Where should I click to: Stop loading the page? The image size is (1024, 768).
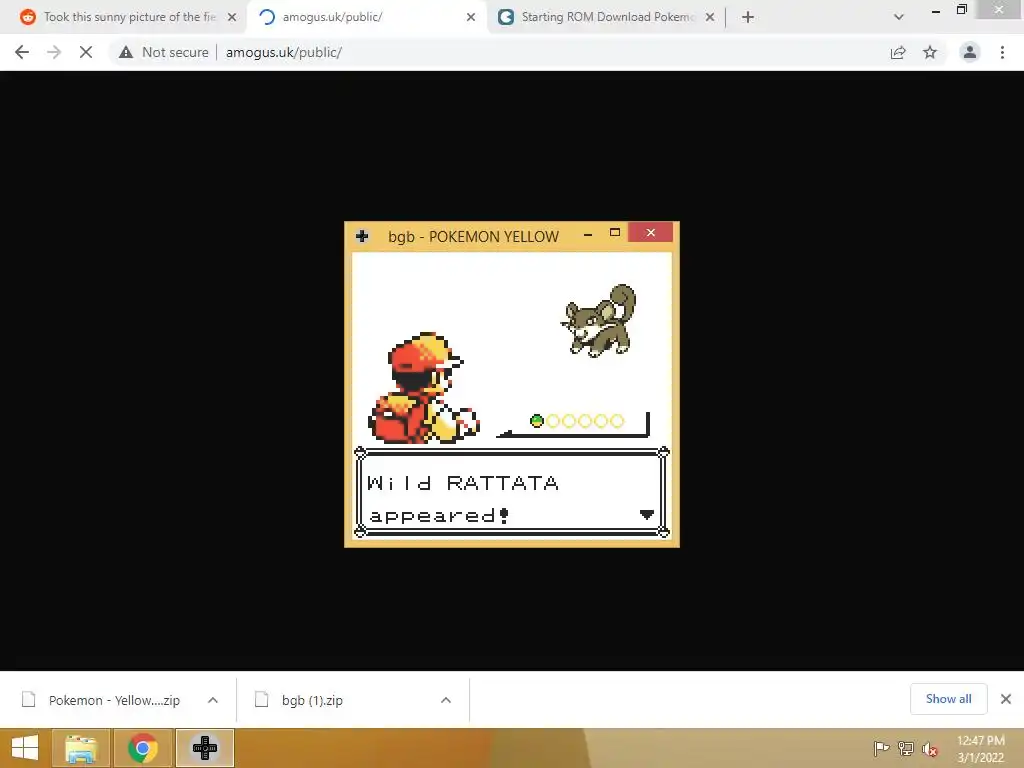tap(86, 52)
